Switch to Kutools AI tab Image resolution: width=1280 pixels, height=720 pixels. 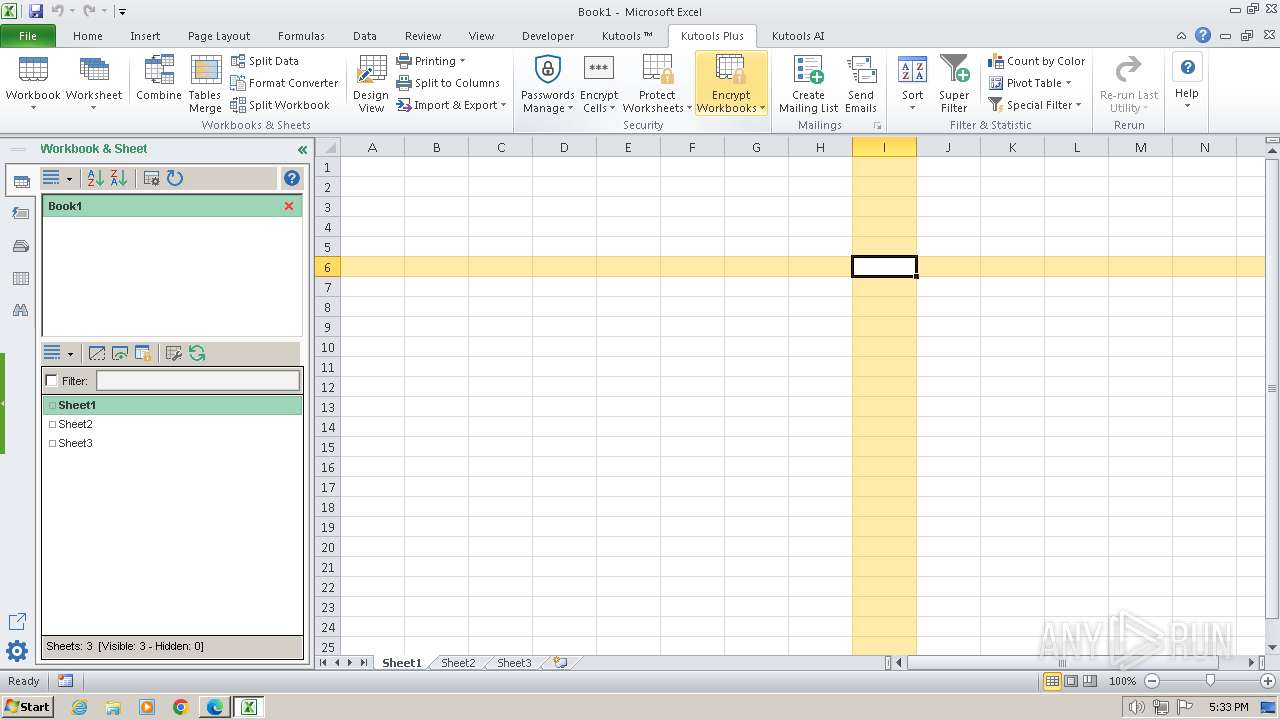click(798, 36)
